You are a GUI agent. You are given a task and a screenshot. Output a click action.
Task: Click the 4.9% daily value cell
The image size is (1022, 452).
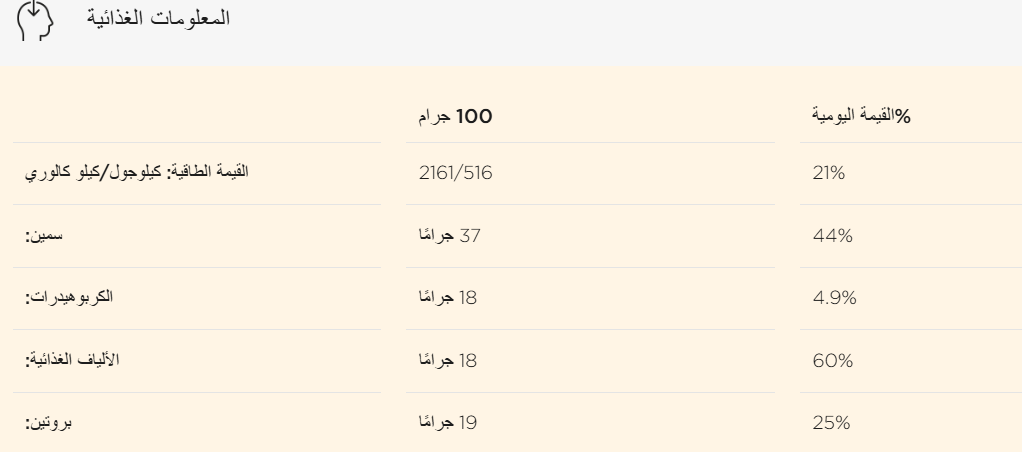pyautogui.click(x=833, y=298)
